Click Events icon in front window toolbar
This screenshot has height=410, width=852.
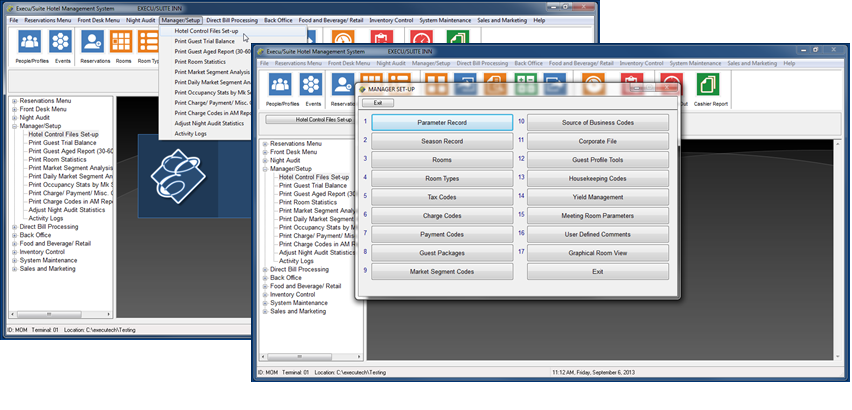click(x=311, y=84)
